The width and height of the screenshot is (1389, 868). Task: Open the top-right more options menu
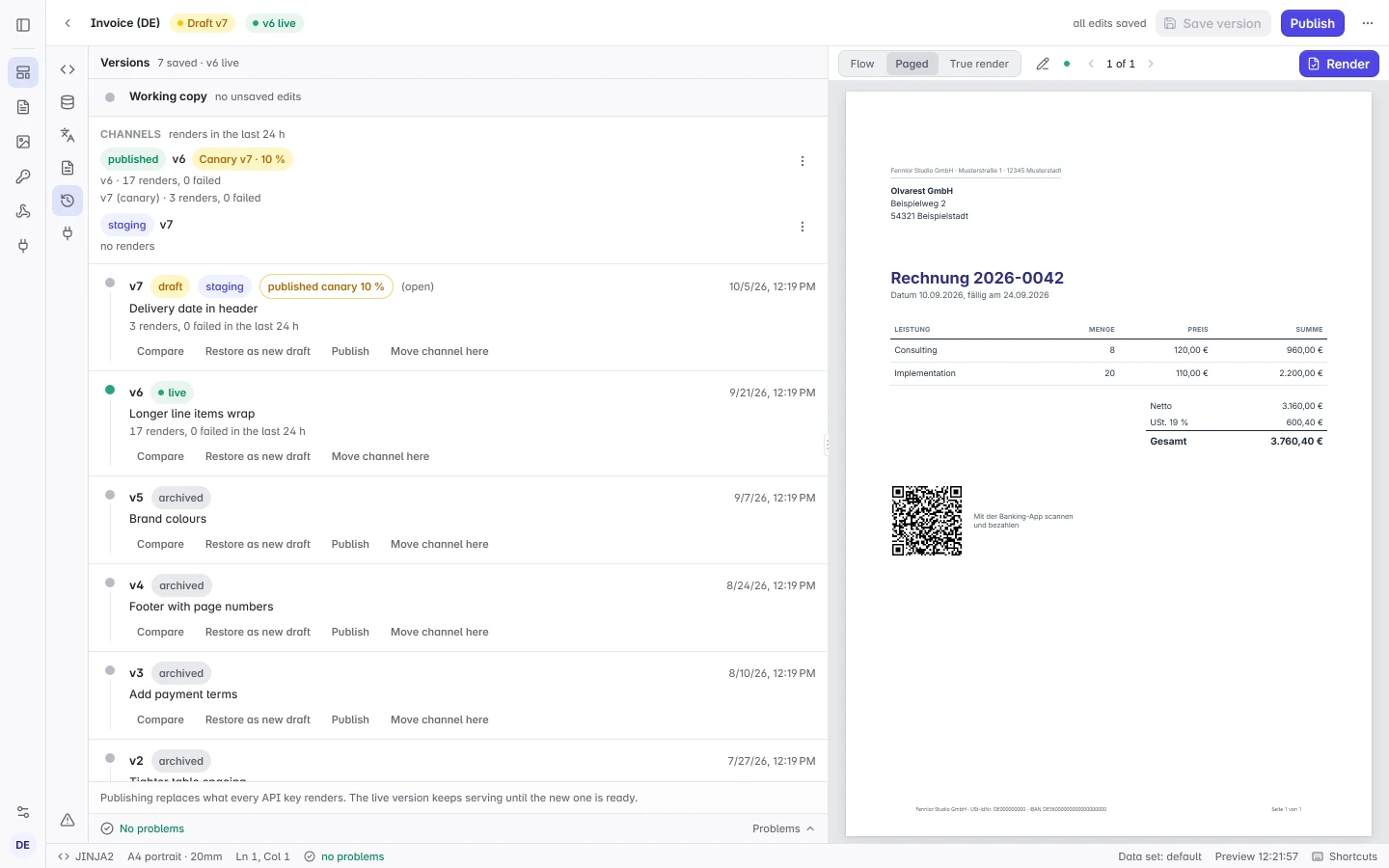point(1368,23)
